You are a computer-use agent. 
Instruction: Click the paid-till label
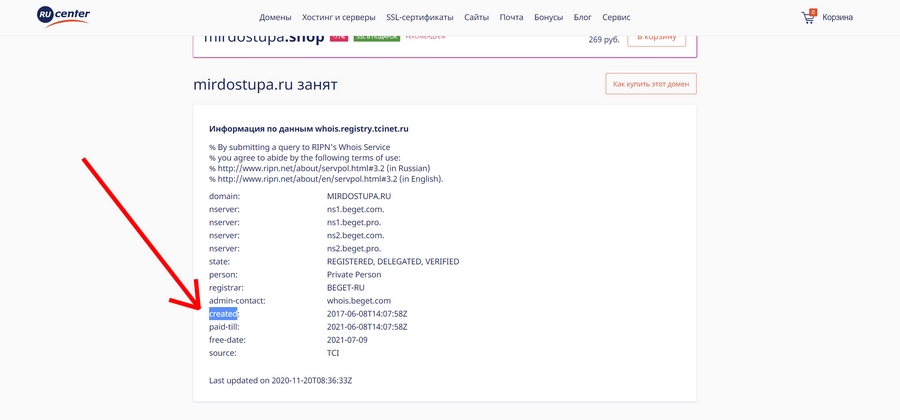(x=224, y=327)
